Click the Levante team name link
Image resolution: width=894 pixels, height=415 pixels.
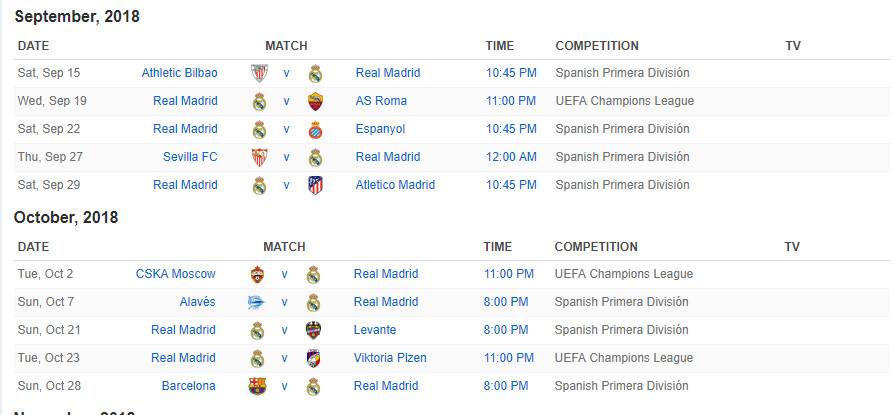point(375,330)
